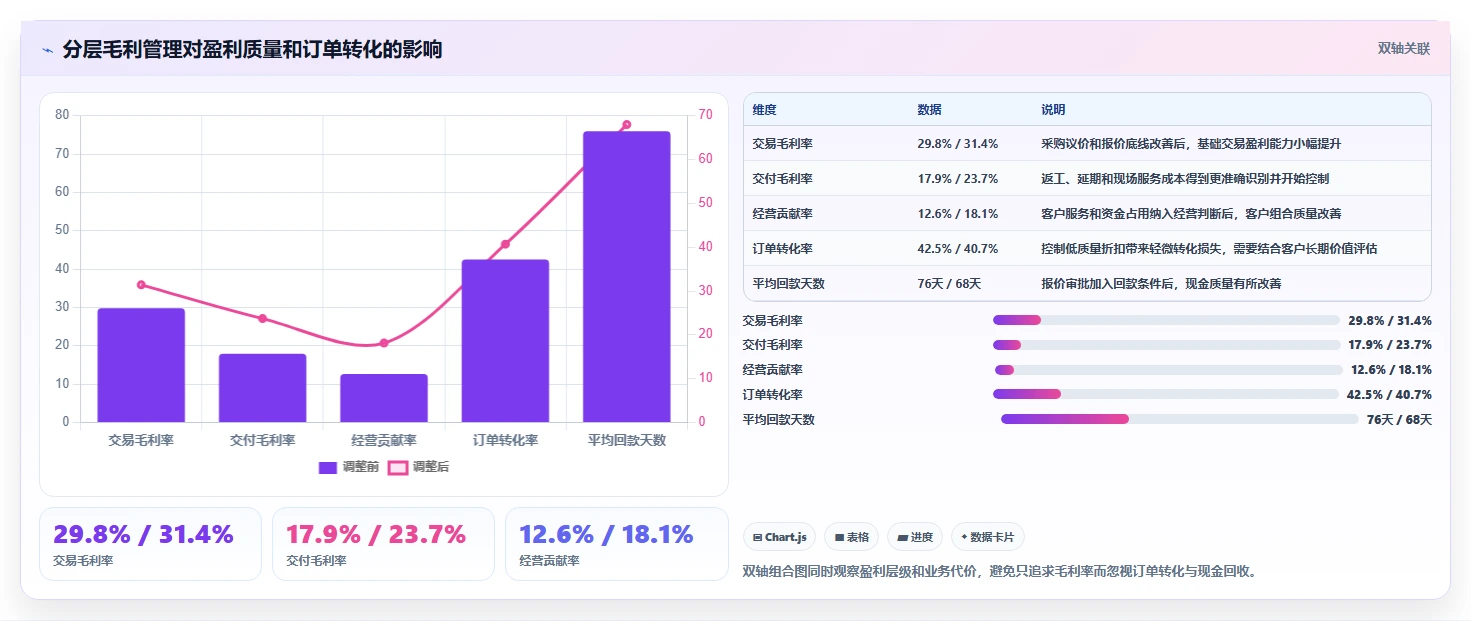Viewport: 1471px width, 621px height.
Task: Select the Chart.js chip
Action: click(x=780, y=537)
